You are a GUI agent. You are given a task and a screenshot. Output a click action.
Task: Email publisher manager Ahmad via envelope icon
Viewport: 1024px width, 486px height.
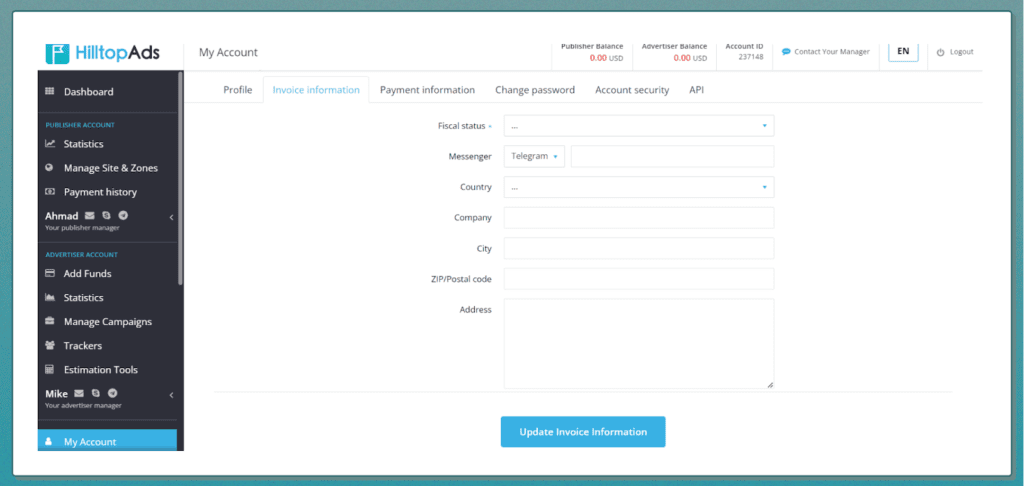click(x=90, y=216)
